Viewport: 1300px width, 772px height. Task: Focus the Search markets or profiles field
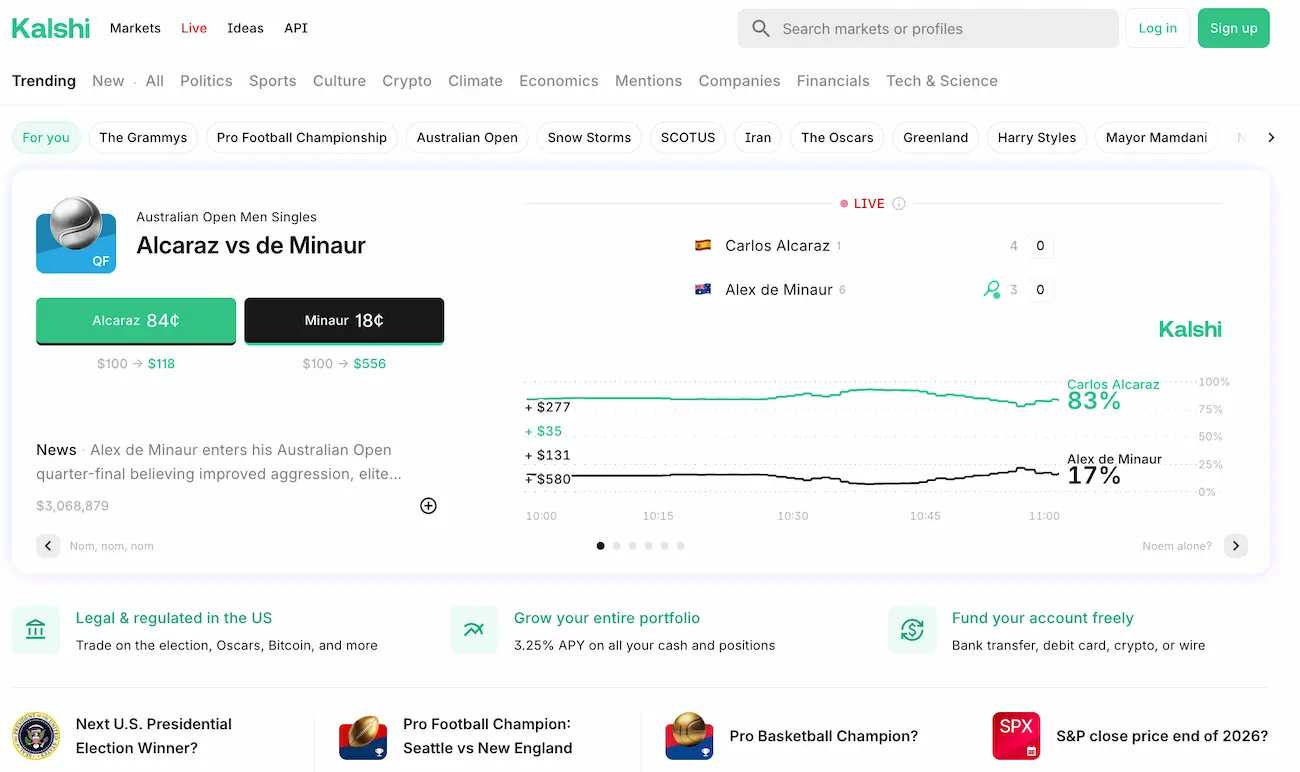click(940, 29)
